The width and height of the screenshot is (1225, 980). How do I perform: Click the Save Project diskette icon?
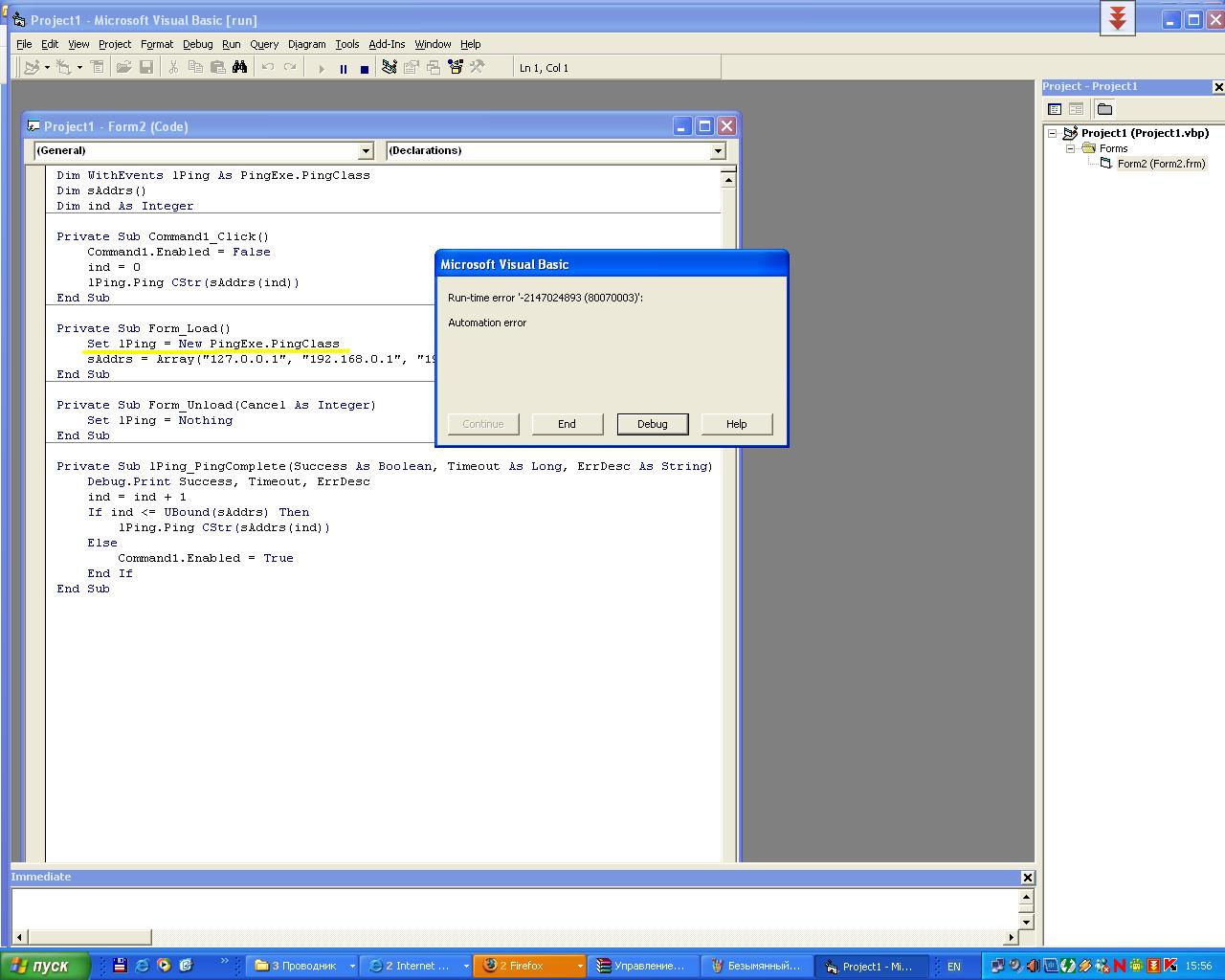[146, 67]
